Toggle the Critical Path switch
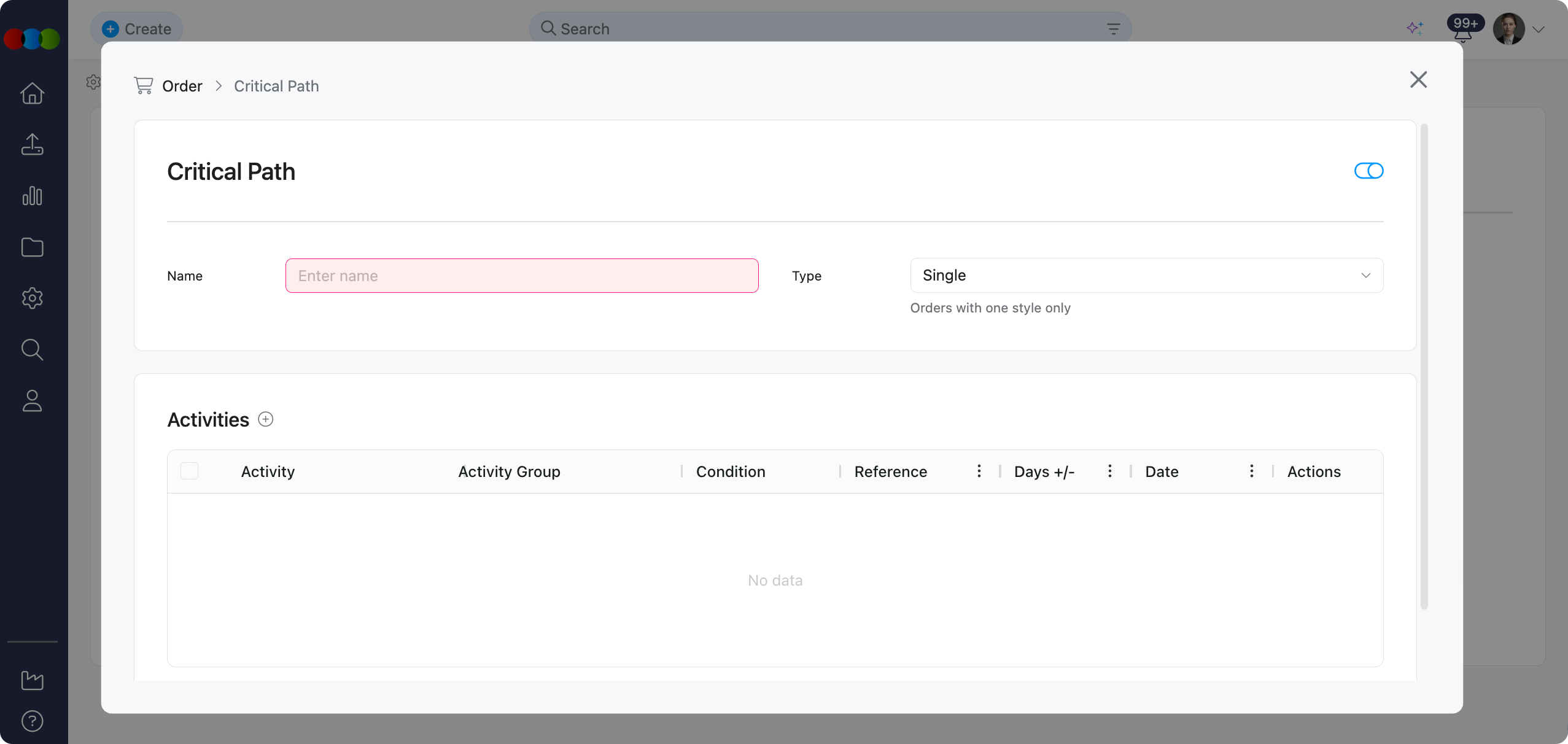Image resolution: width=1568 pixels, height=744 pixels. [x=1368, y=171]
